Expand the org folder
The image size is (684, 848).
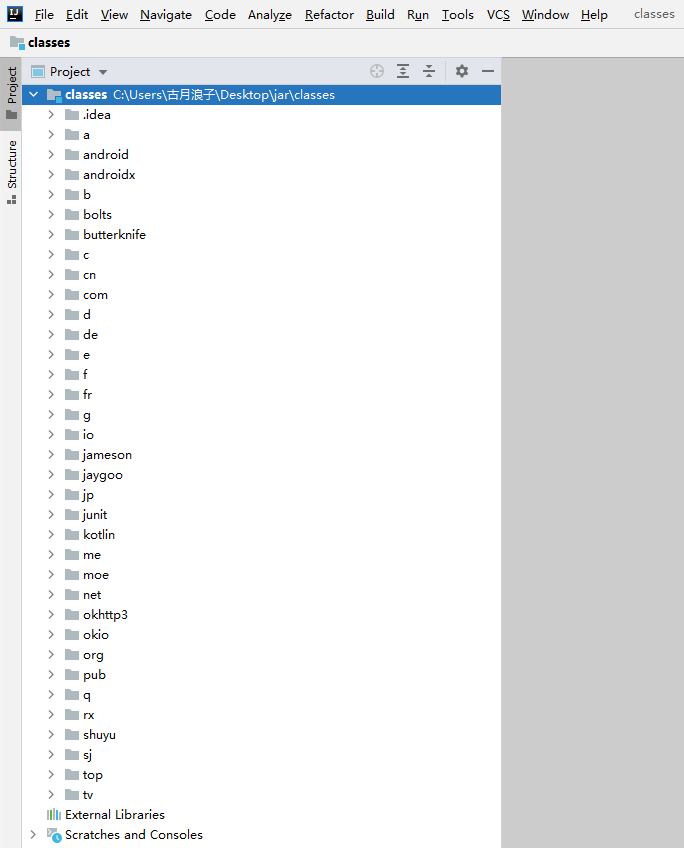tap(51, 655)
